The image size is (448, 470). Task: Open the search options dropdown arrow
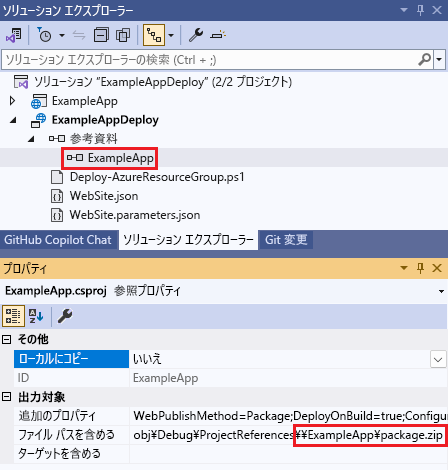pos(439,60)
